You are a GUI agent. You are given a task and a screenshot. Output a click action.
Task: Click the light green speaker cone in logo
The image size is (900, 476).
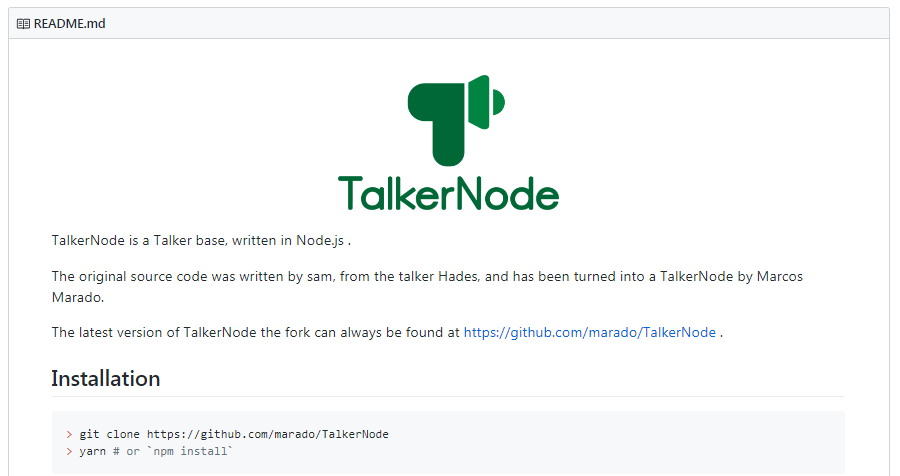click(486, 102)
